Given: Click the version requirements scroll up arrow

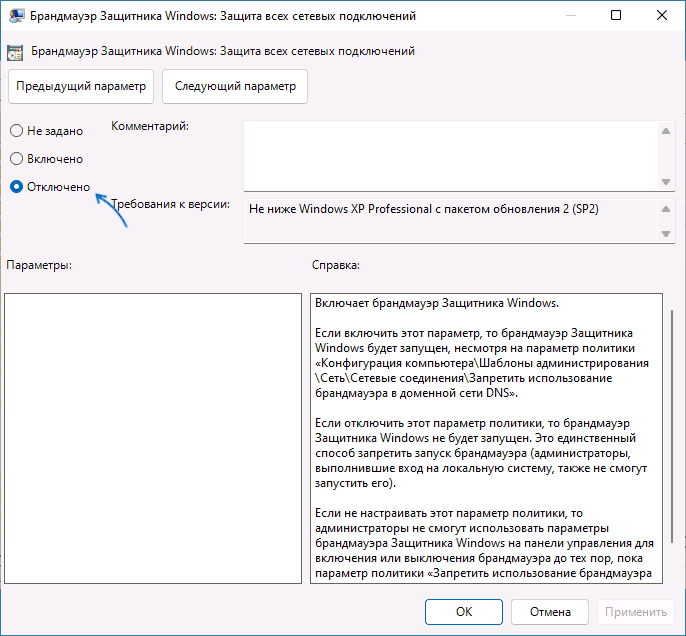Looking at the screenshot, I should (666, 209).
